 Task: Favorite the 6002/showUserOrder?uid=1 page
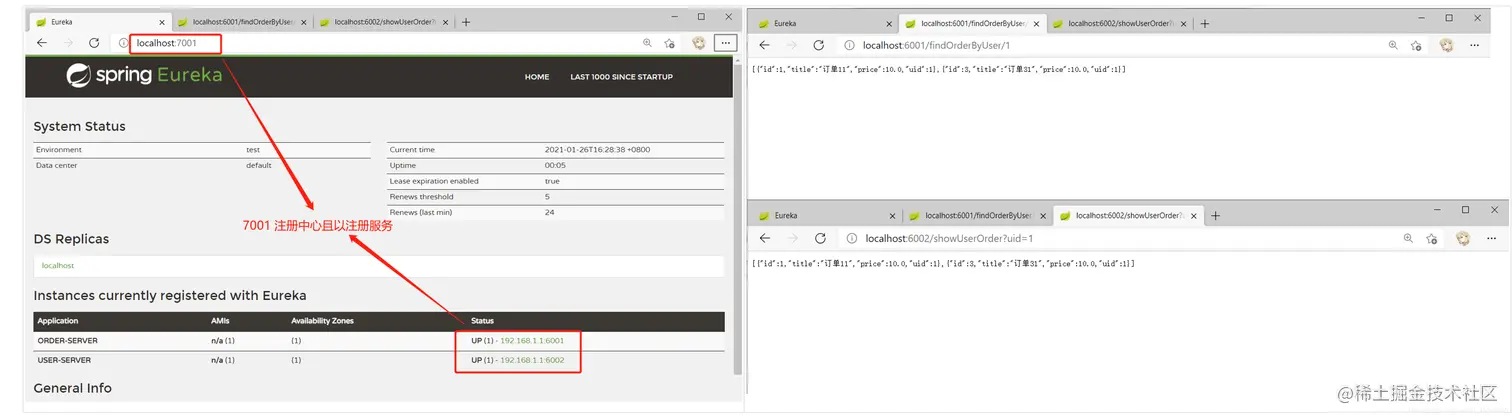[1431, 238]
